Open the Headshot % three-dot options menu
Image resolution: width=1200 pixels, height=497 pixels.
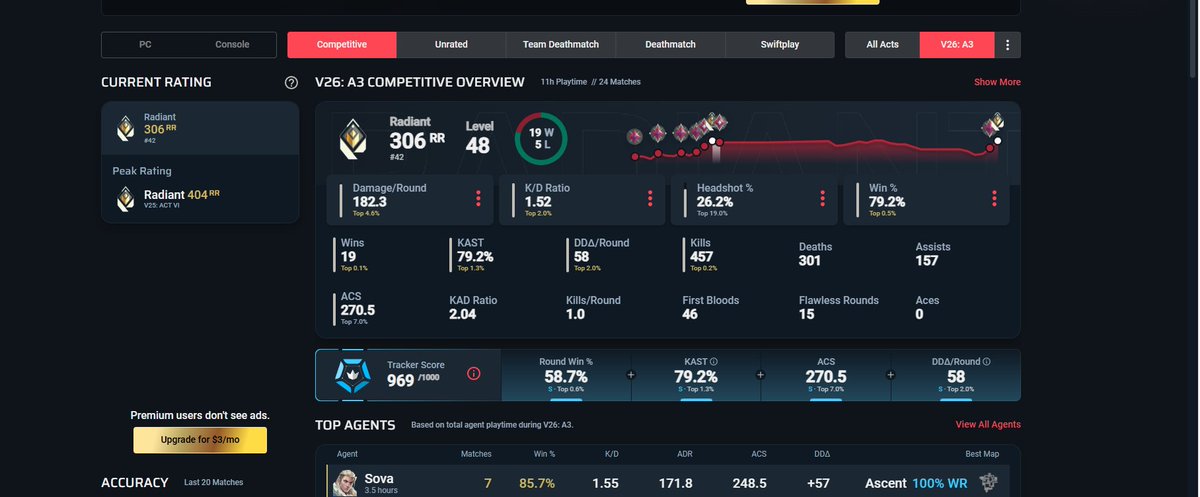point(822,198)
